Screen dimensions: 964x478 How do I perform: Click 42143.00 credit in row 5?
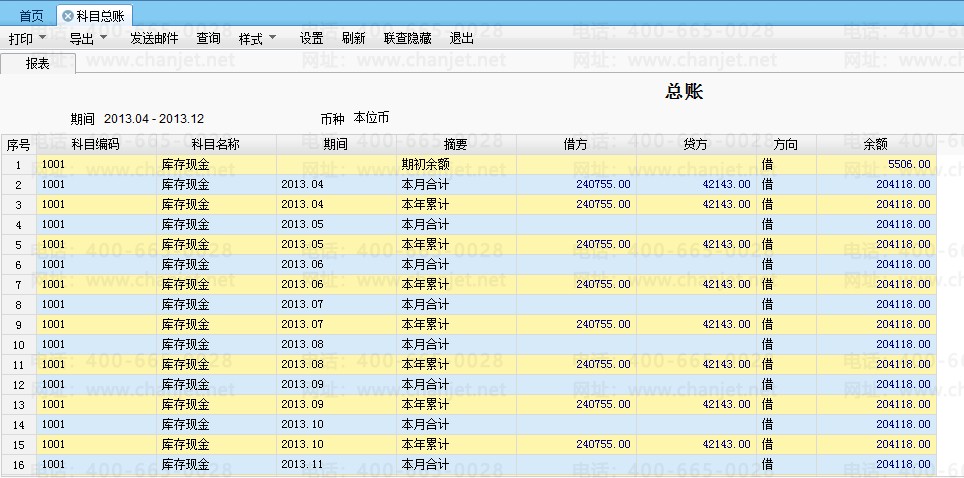pos(695,244)
